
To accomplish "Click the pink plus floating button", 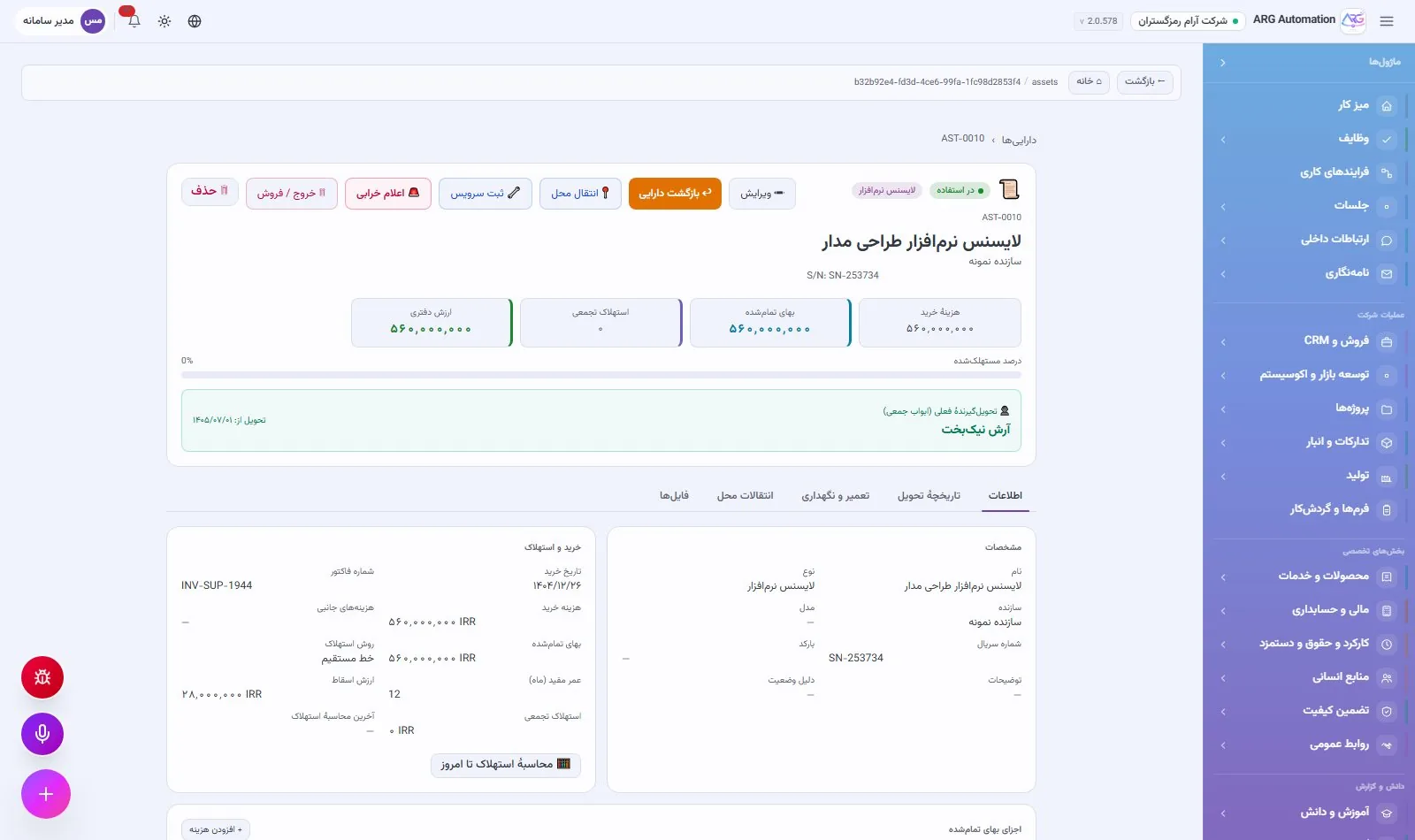I will [x=46, y=794].
